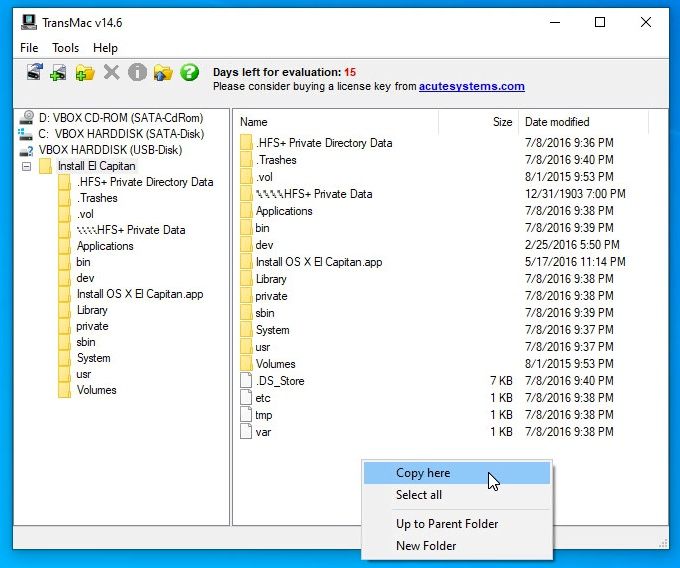The image size is (680, 568).
Task: Sort by the Date modified column header
Action: 557,122
